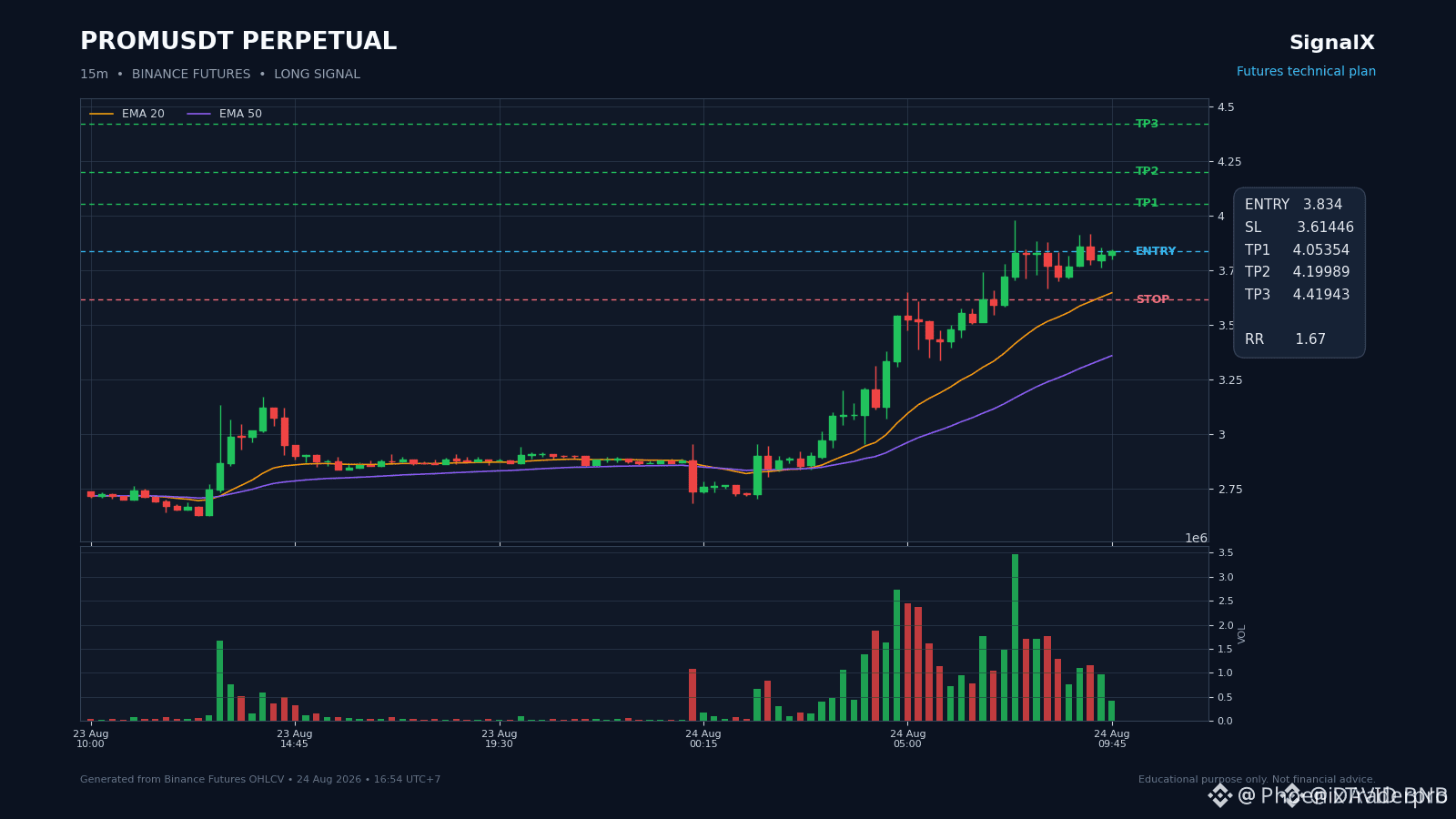Click the TP2 line label
This screenshot has height=819, width=1456.
(x=1147, y=171)
